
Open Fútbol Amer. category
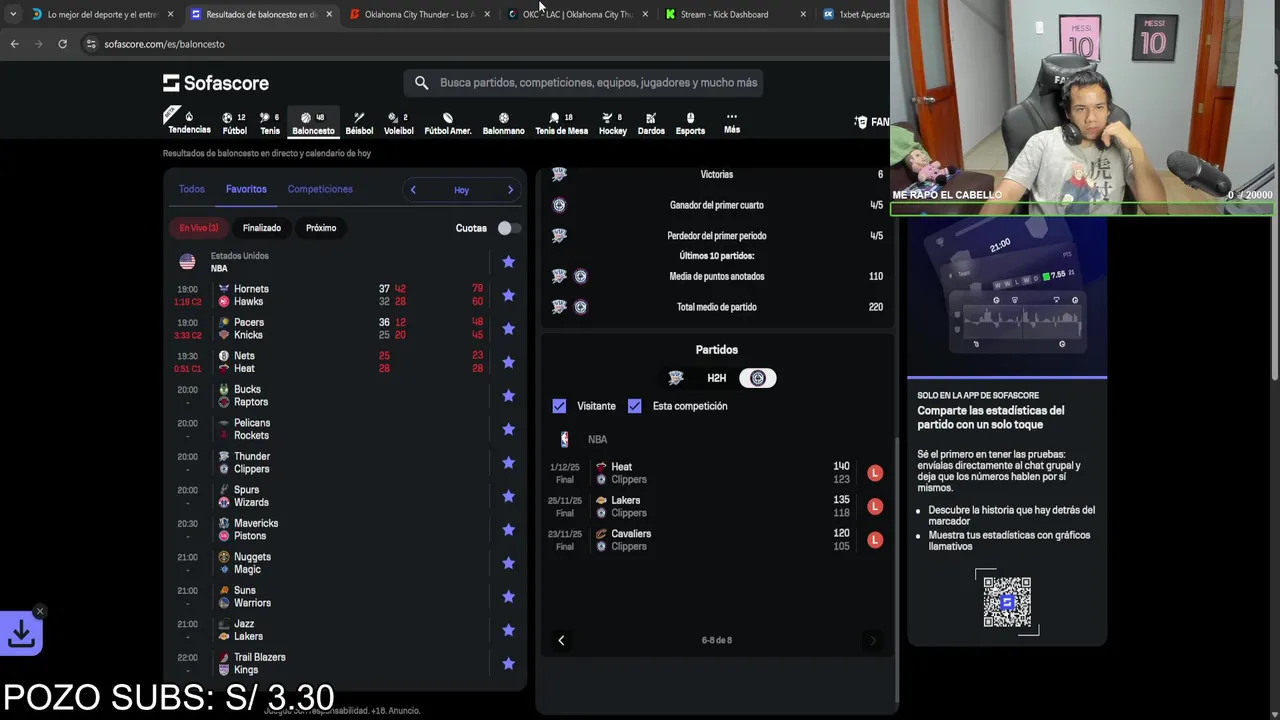(x=448, y=123)
